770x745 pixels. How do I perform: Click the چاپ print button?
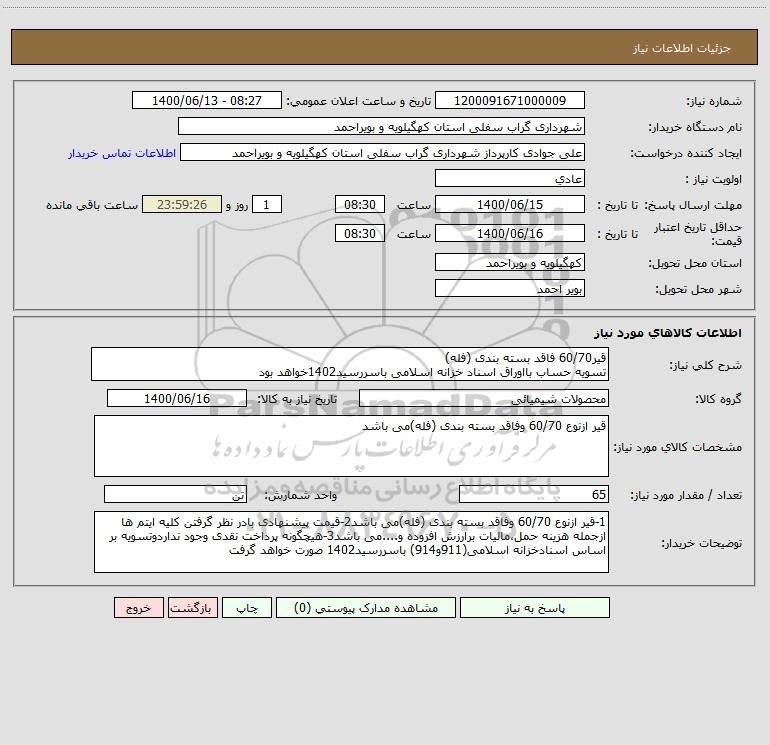click(247, 608)
